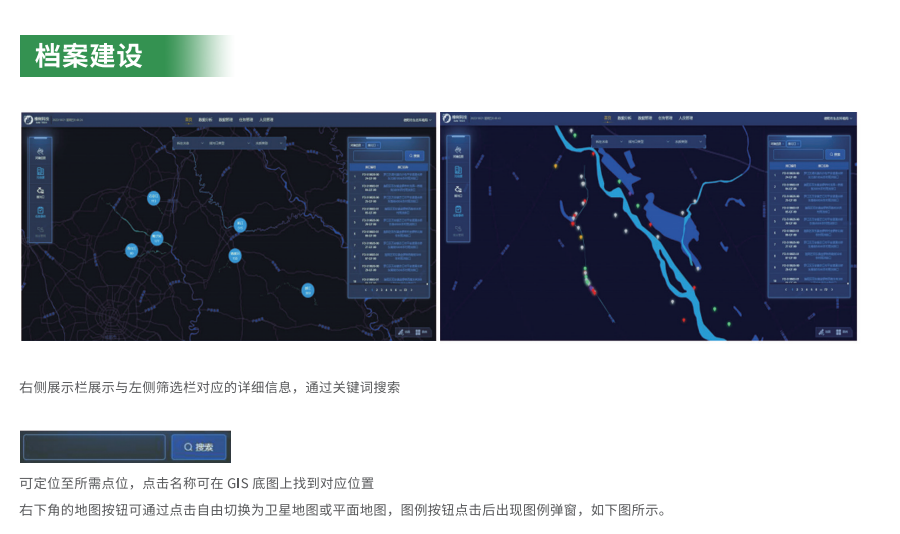
Task: Open the user account dropdown in left screenshot header
Action: (x=415, y=119)
